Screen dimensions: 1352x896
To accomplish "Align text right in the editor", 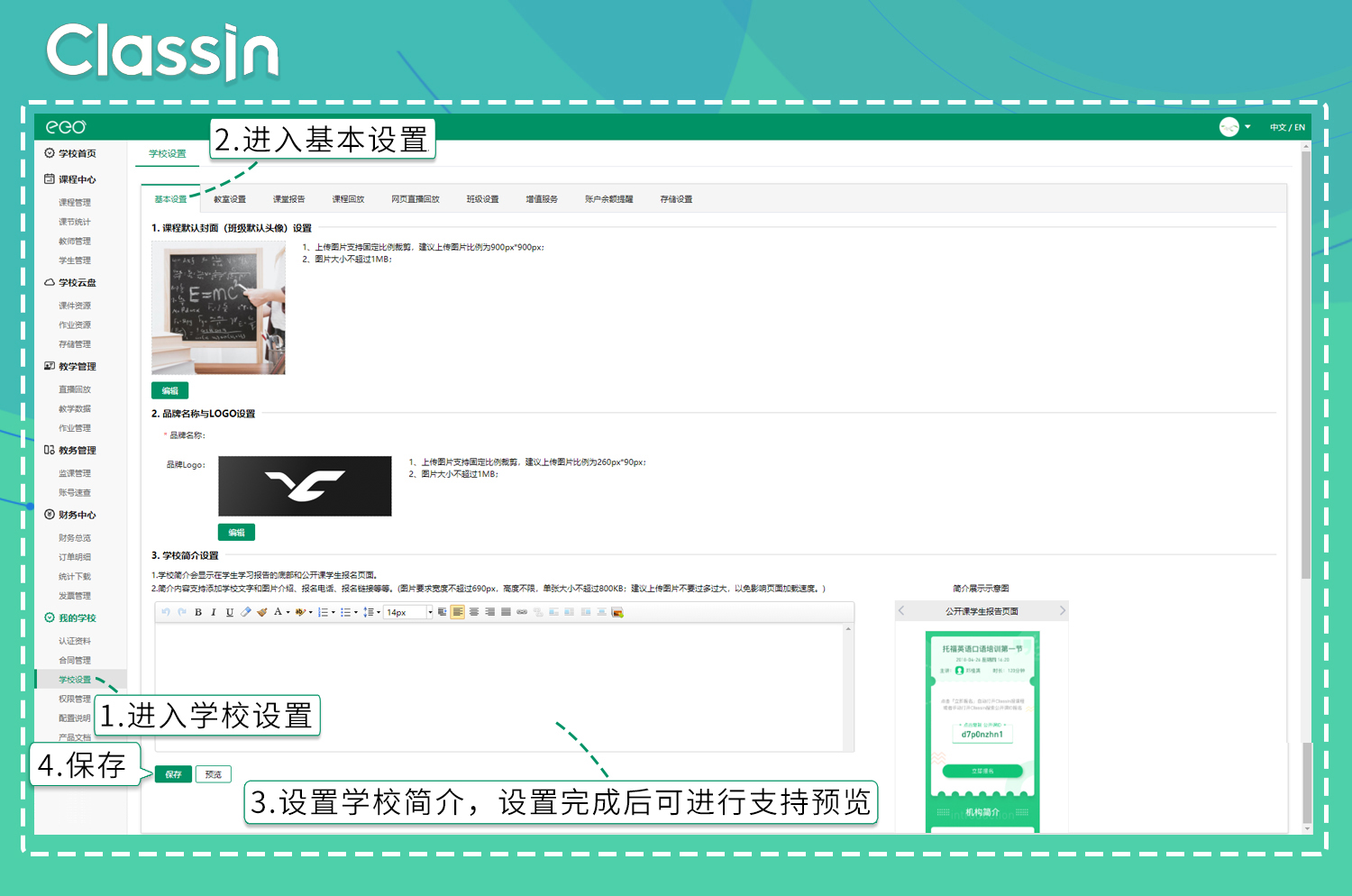I will click(489, 612).
